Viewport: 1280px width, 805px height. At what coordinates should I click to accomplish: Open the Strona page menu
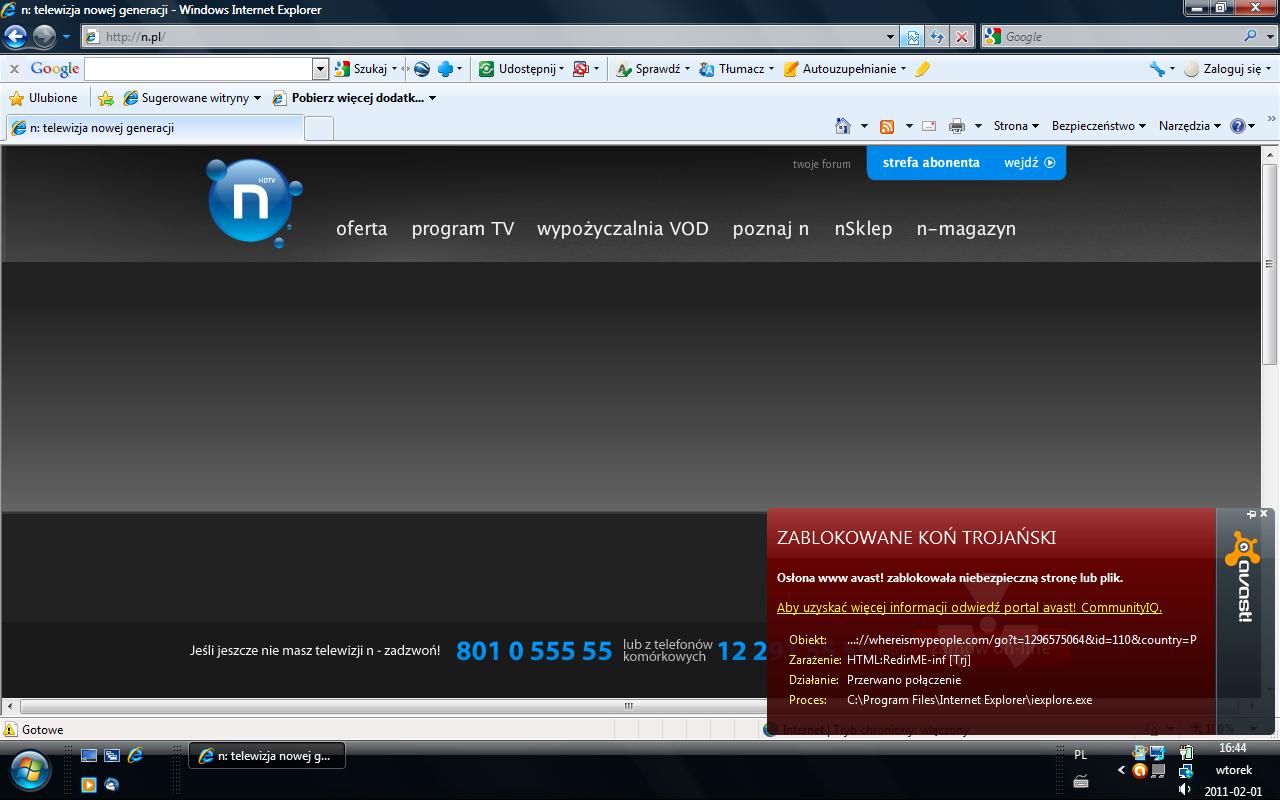point(1016,126)
